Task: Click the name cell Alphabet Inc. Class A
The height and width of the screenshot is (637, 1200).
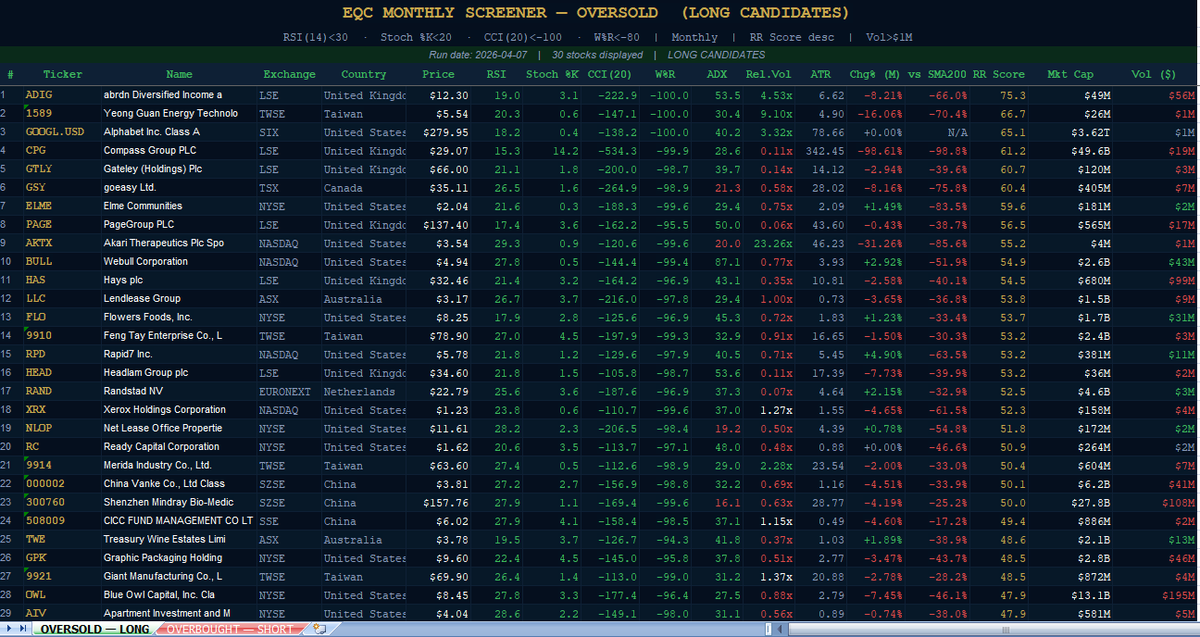Action: pos(179,132)
